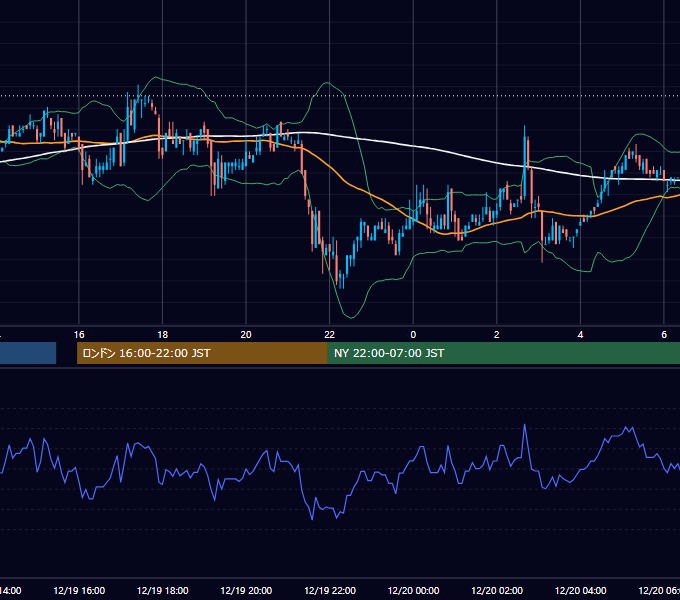680x600 pixels.
Task: Click the NY 22:00-07:00 JST session bar
Action: point(503,353)
